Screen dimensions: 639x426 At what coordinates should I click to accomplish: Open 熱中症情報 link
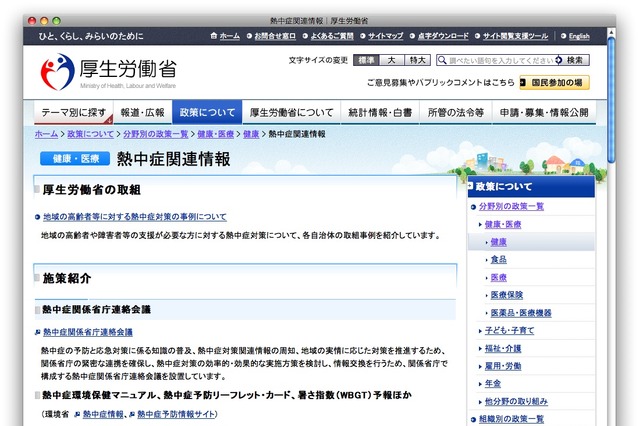click(103, 415)
